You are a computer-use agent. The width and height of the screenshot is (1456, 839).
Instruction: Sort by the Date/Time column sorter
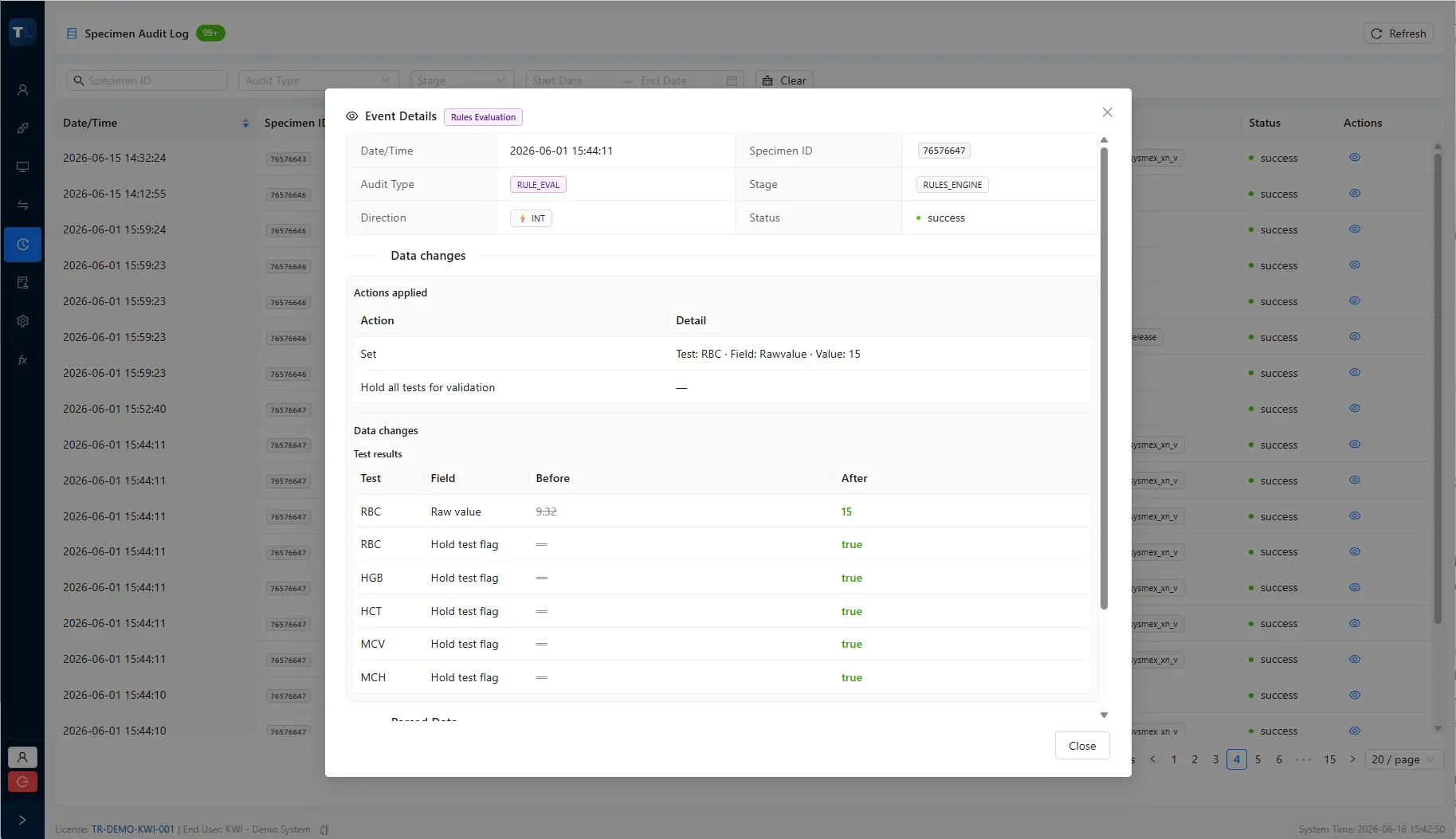[x=245, y=123]
